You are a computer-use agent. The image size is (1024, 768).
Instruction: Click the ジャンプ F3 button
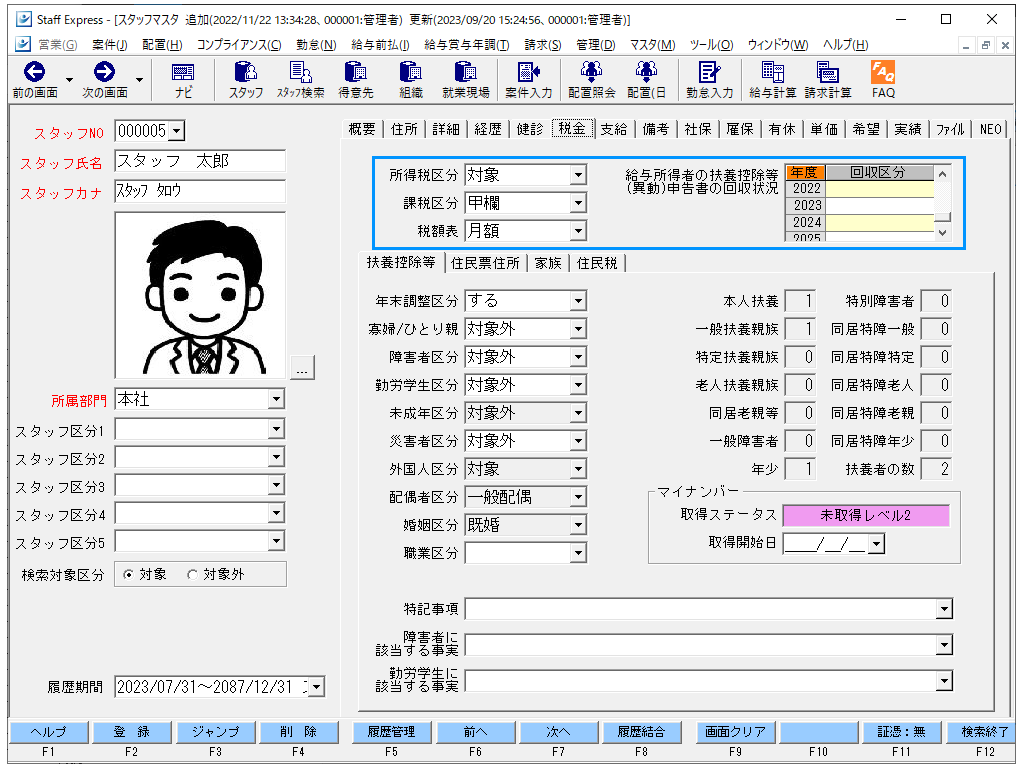tap(216, 732)
